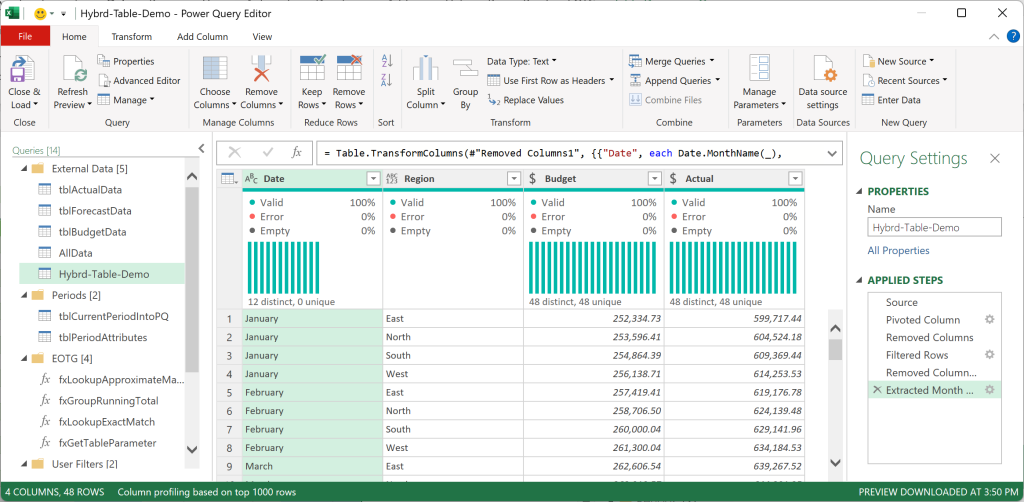Viewport: 1024px width, 502px height.
Task: Click the query Name input field
Action: (x=934, y=227)
